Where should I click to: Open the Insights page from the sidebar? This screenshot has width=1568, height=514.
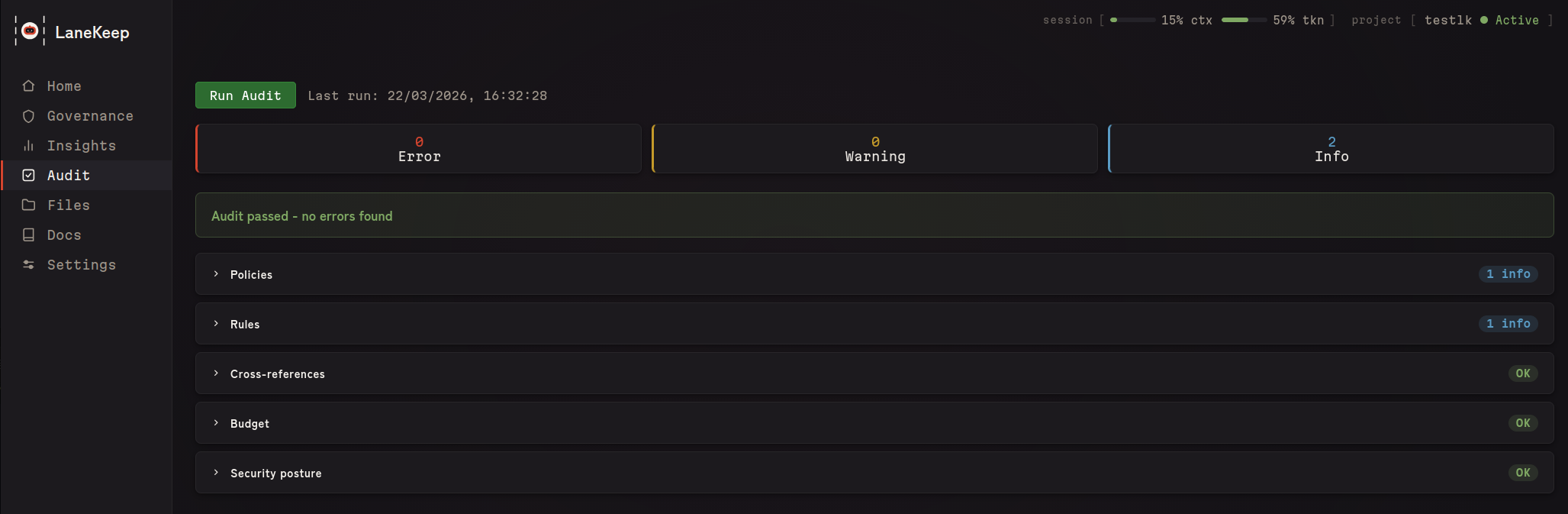click(82, 145)
